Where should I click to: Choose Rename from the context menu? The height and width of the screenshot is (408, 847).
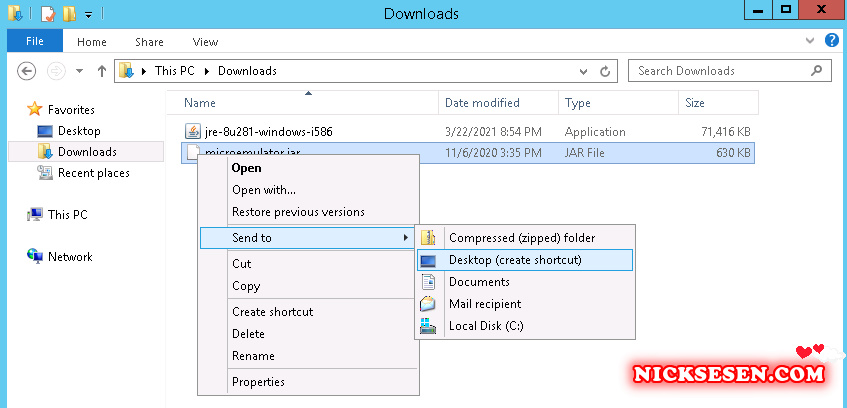253,356
